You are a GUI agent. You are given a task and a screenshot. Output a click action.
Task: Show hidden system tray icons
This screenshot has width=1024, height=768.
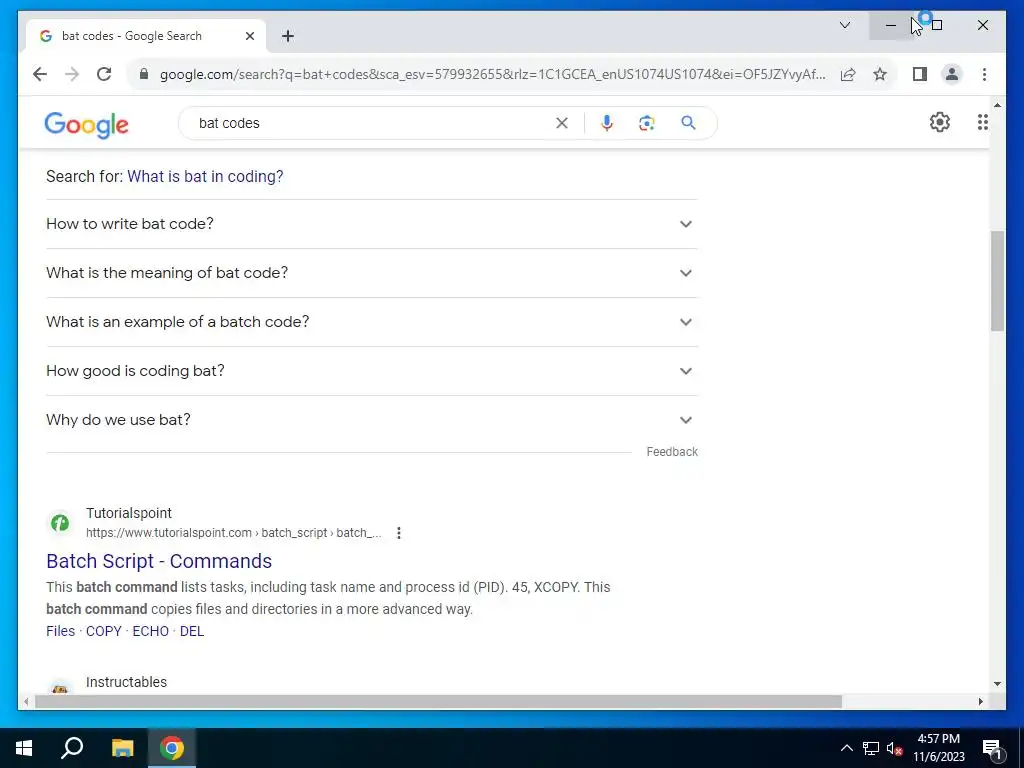(846, 748)
